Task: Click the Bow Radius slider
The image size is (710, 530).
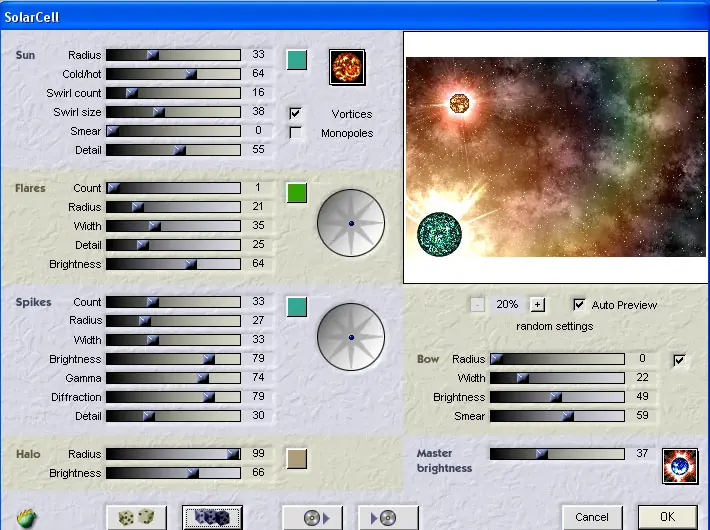Action: (x=557, y=359)
